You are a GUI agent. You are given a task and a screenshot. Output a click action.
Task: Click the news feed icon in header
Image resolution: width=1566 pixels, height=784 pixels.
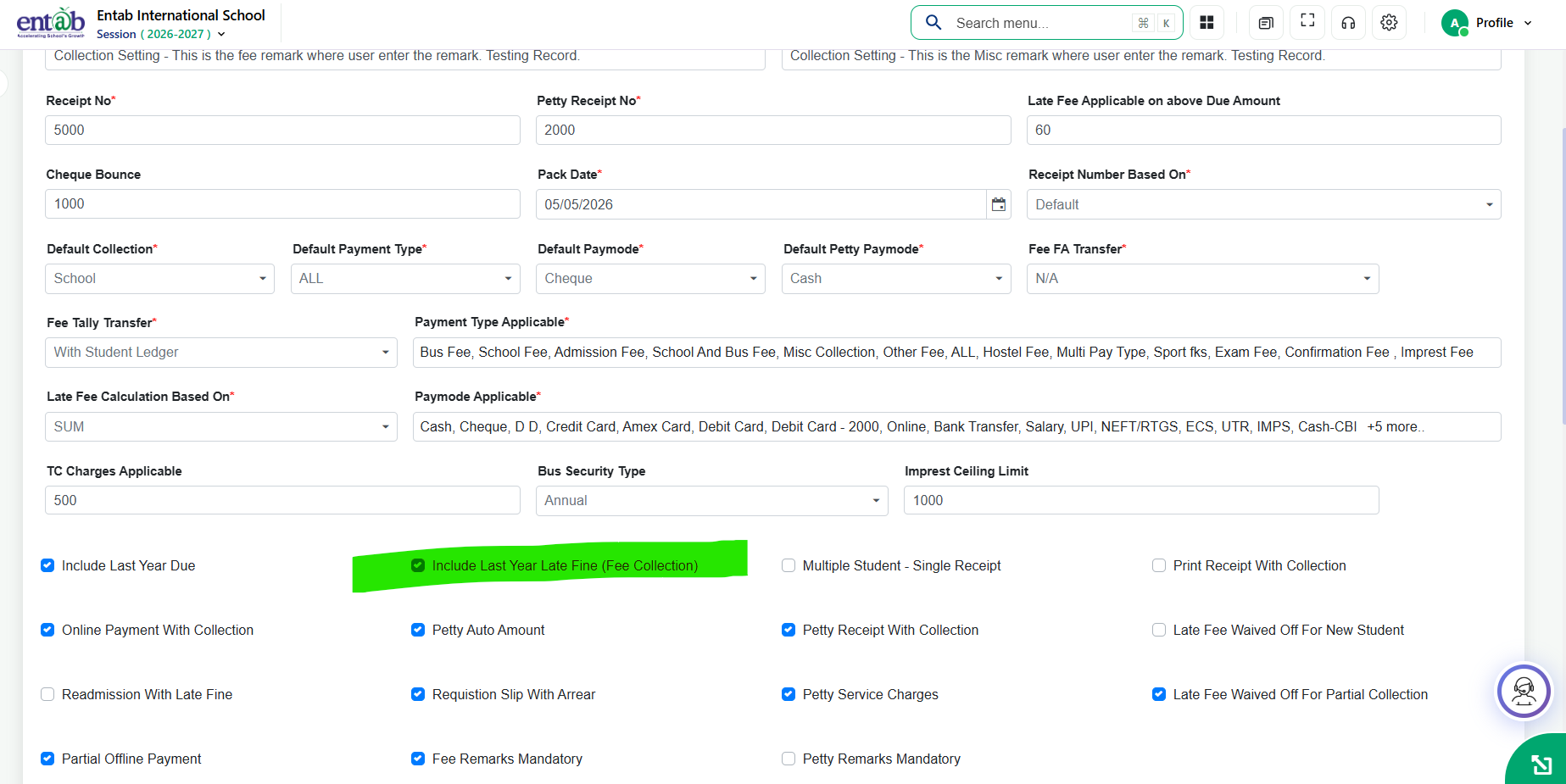[x=1266, y=23]
